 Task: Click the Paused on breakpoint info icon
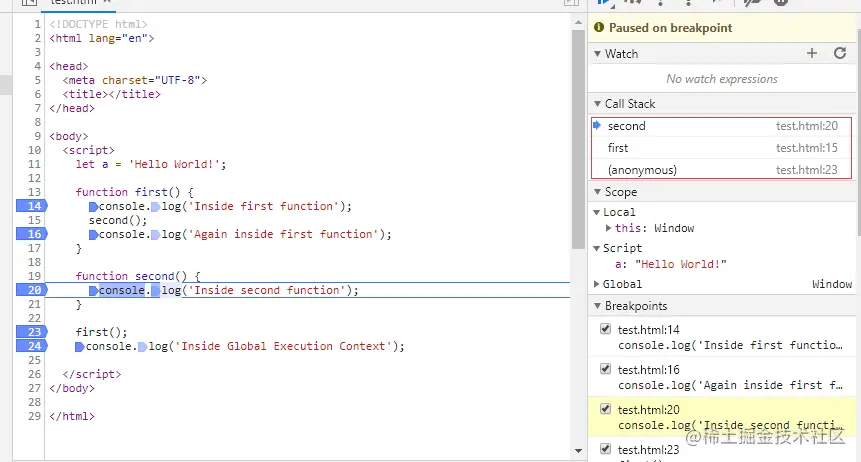coord(599,27)
